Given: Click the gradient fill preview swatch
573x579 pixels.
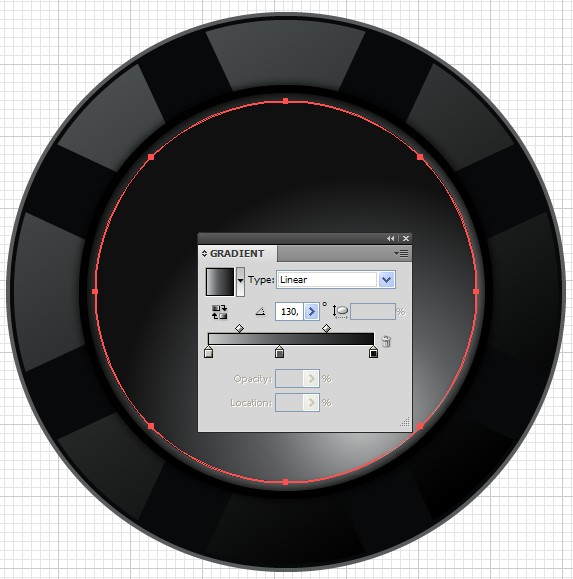Looking at the screenshot, I should point(220,282).
